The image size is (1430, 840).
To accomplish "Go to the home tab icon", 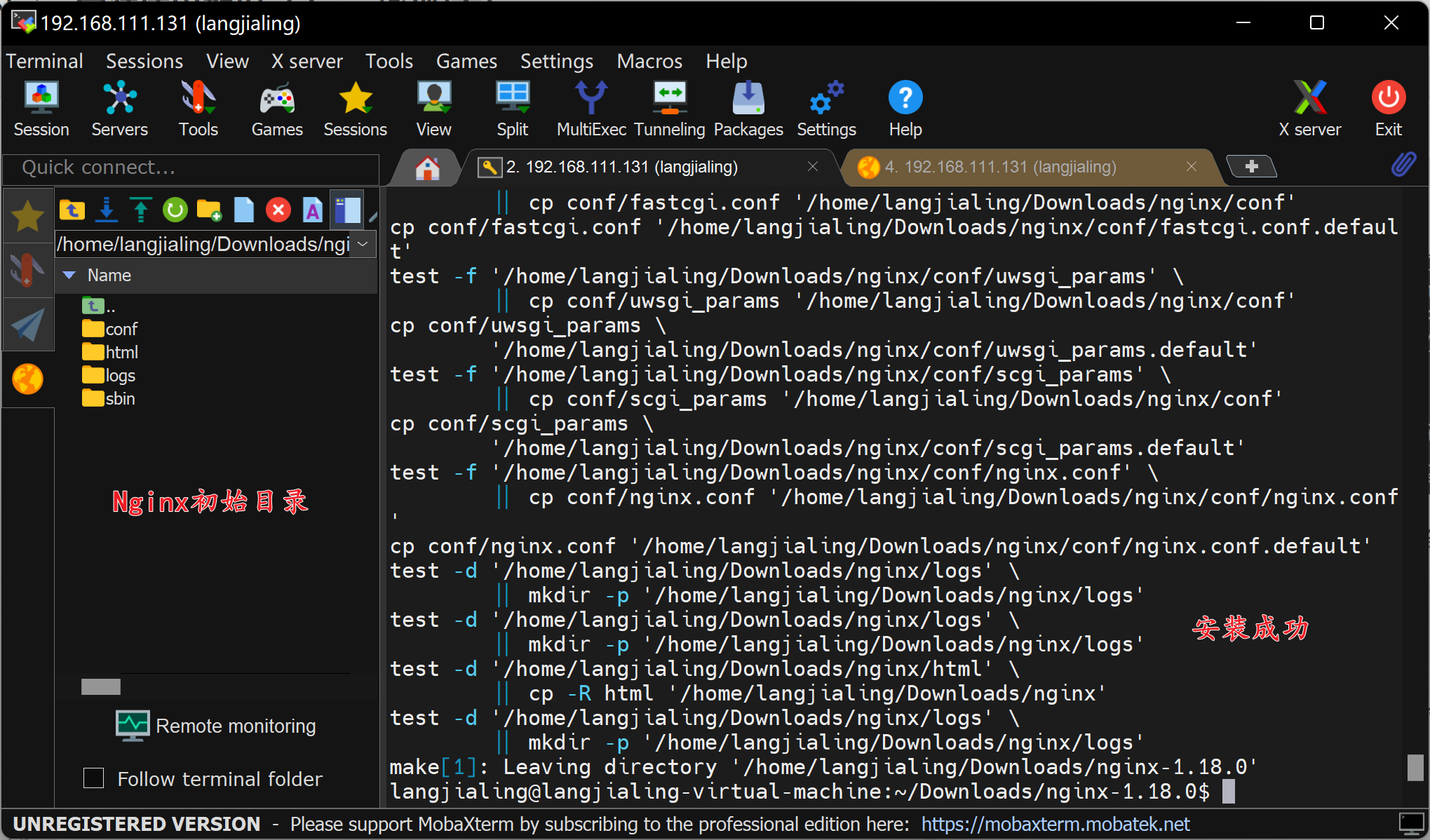I will click(x=427, y=168).
